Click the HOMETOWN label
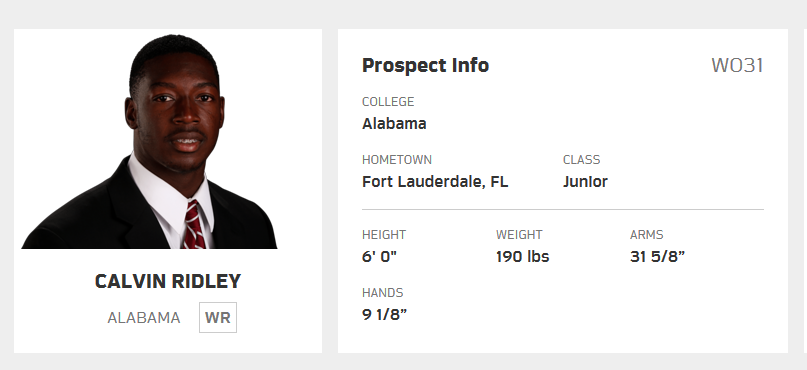 pos(397,160)
